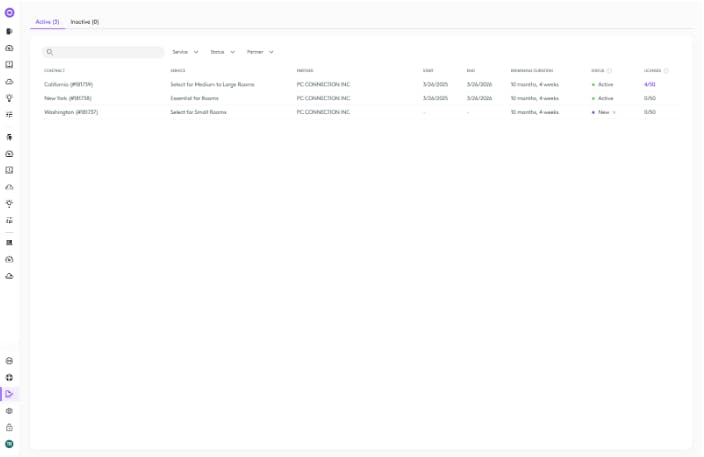Select the New York contract name
Image resolution: width=704 pixels, height=457 pixels.
[x=68, y=98]
